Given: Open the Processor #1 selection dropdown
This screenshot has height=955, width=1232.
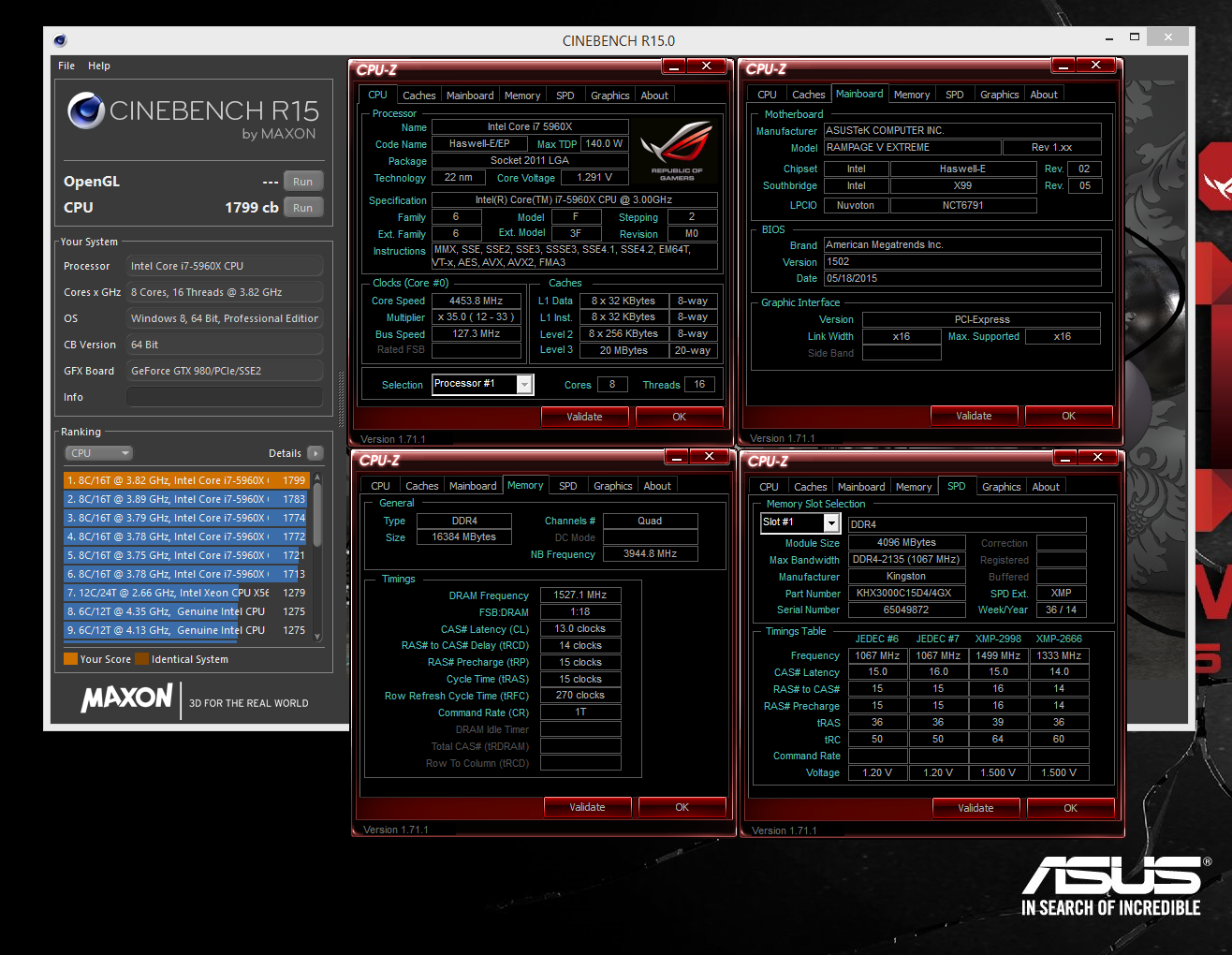Looking at the screenshot, I should pos(482,385).
